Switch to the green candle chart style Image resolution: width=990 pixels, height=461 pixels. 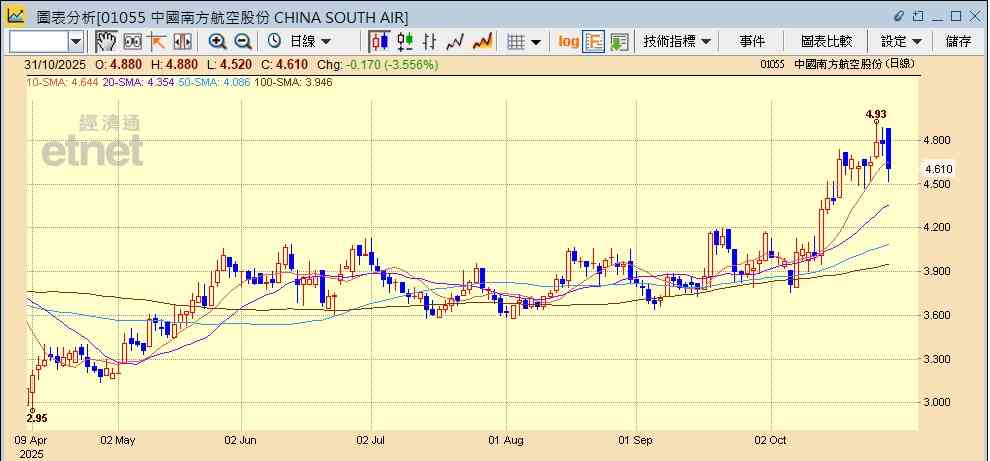pyautogui.click(x=405, y=41)
